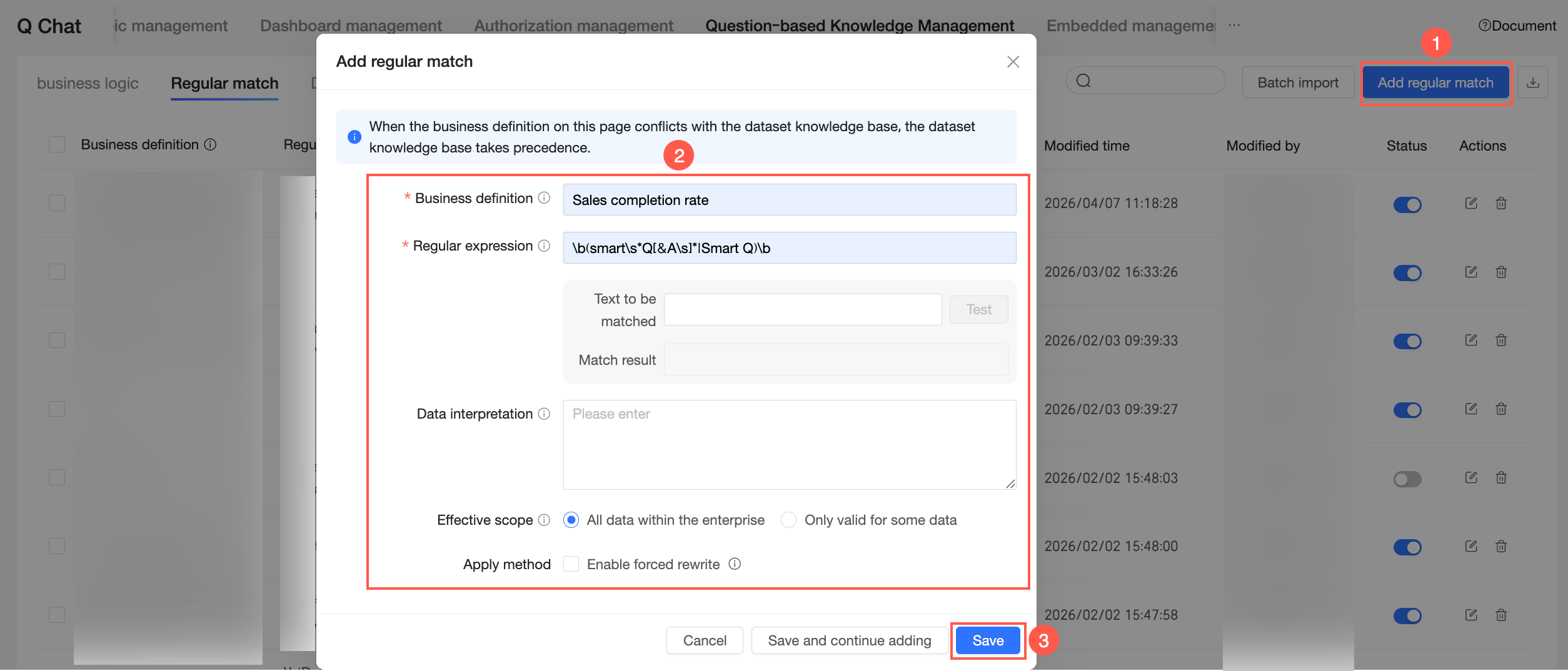Viewport: 1568px width, 671px height.
Task: Edit the row modified 2026/02/03 09:39:27
Action: tap(1471, 409)
